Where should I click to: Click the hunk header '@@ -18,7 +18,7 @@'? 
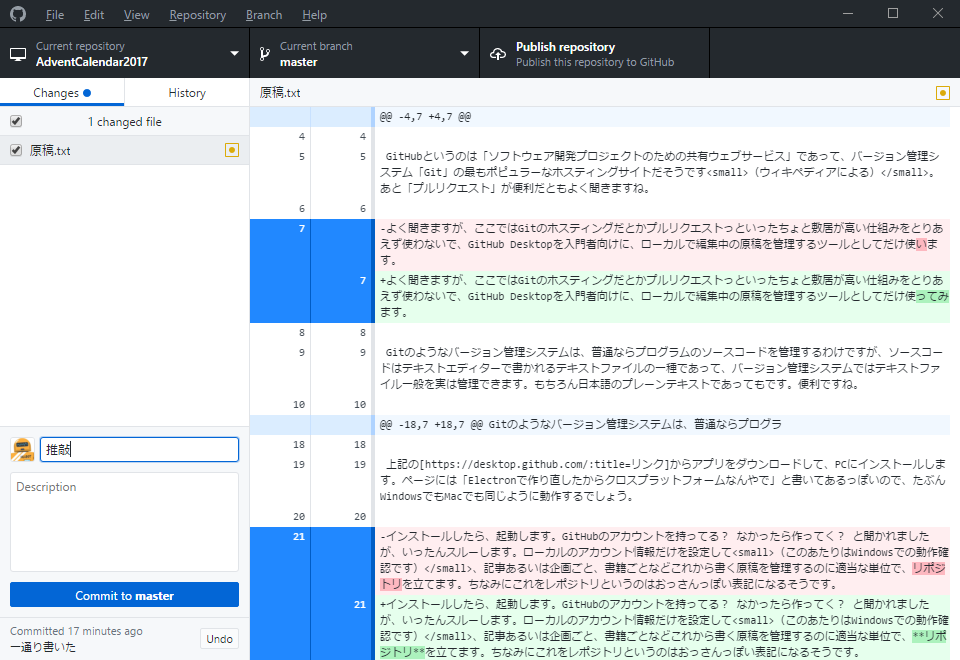[x=580, y=424]
